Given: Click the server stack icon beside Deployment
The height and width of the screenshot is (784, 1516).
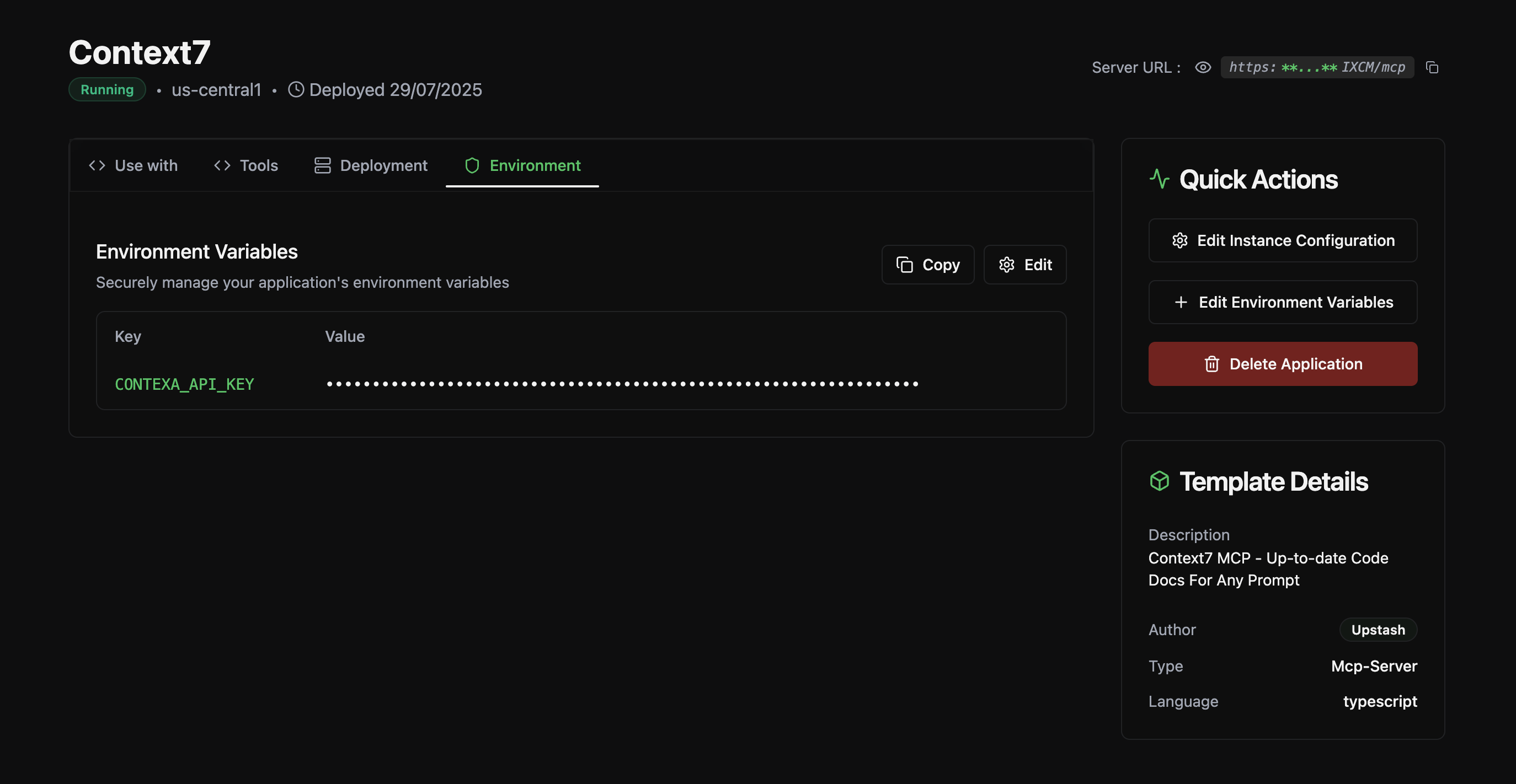Looking at the screenshot, I should click(322, 165).
